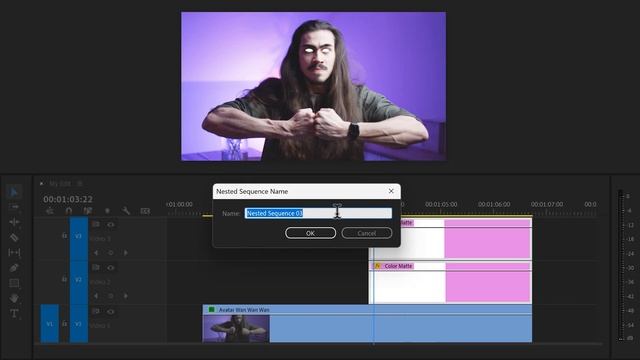Click ruler at 00:01:05:00
This screenshot has height=360, width=640.
[x=441, y=204]
